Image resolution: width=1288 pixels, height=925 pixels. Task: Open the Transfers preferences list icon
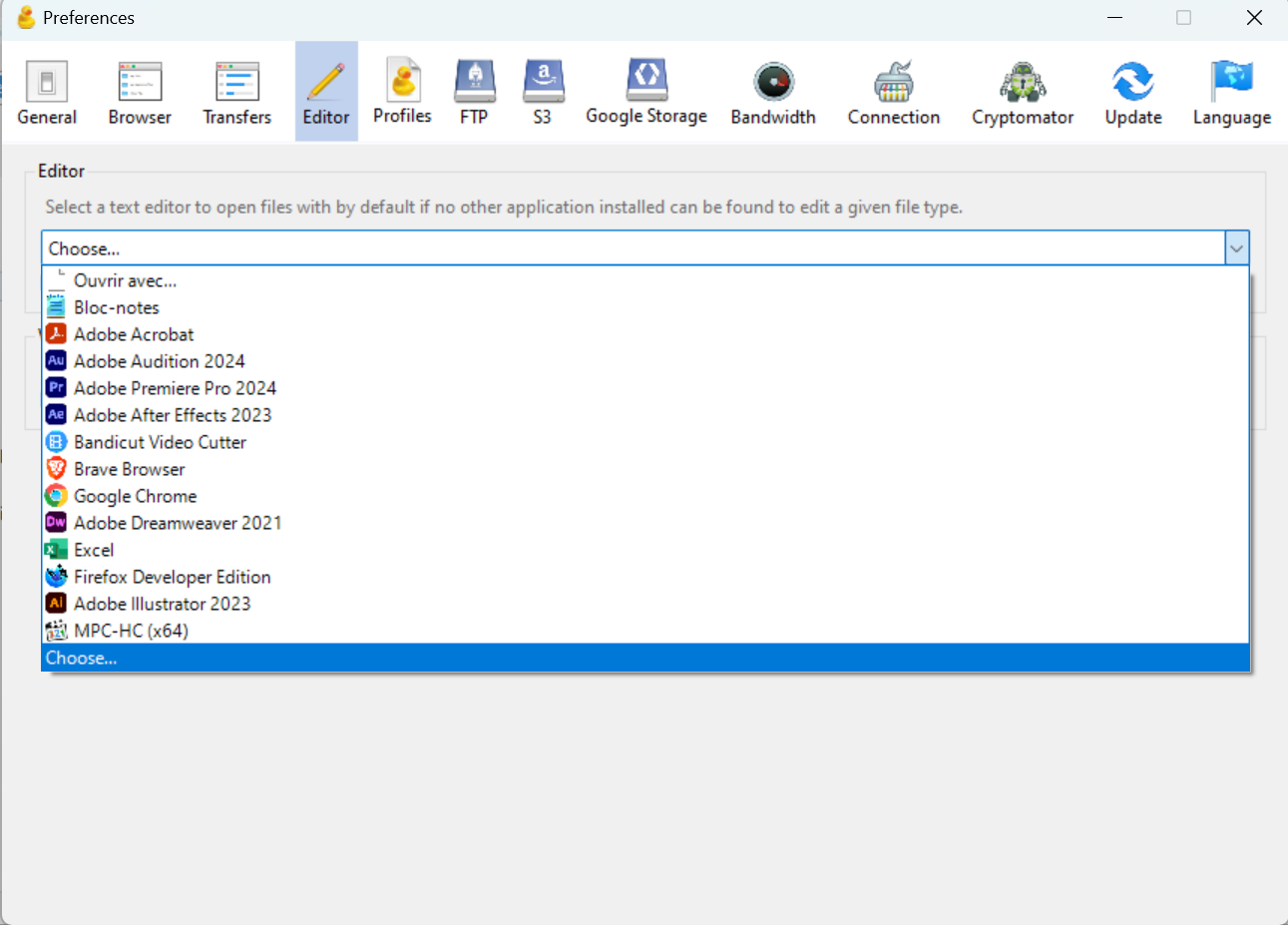point(237,82)
